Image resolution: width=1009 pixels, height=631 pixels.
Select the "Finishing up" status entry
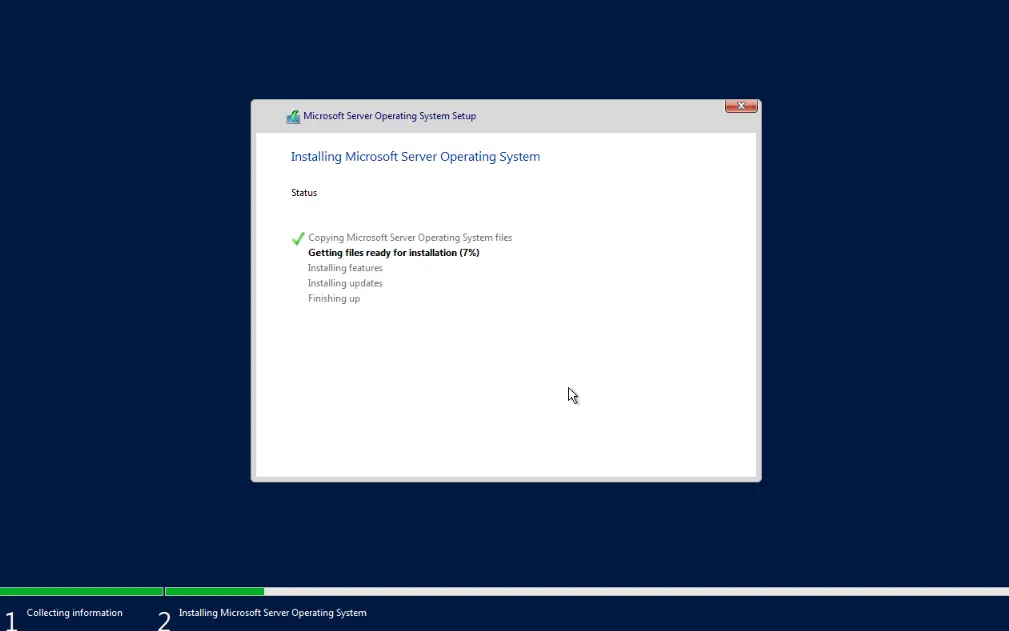click(x=334, y=298)
